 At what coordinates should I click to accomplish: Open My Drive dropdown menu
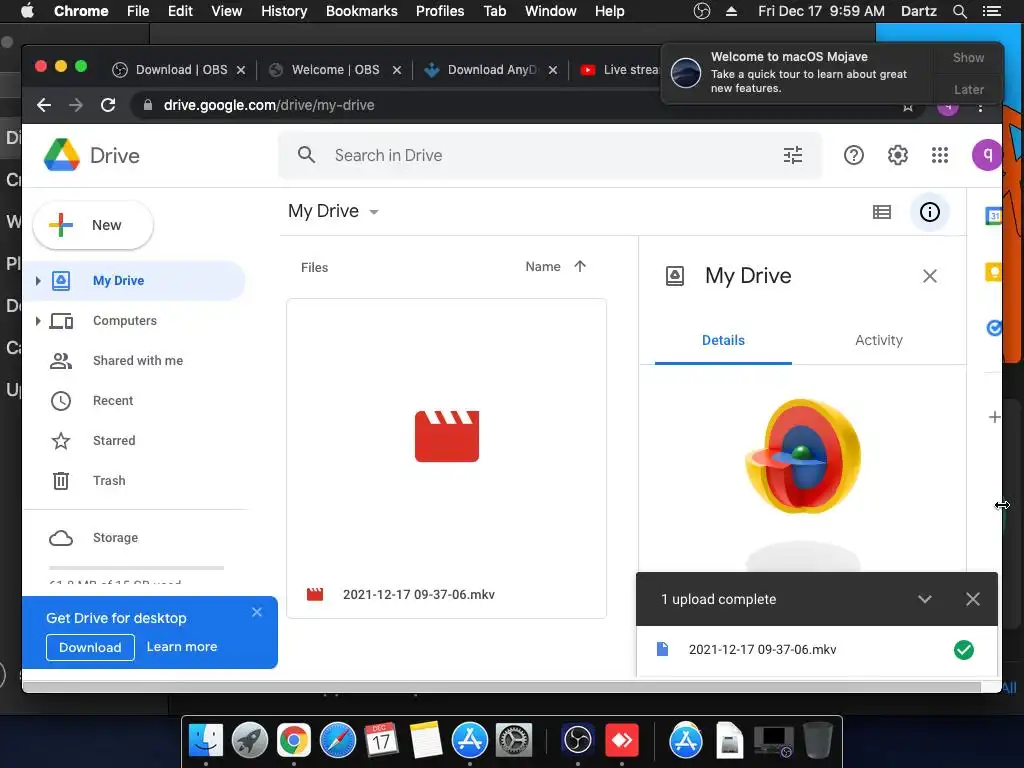click(333, 211)
